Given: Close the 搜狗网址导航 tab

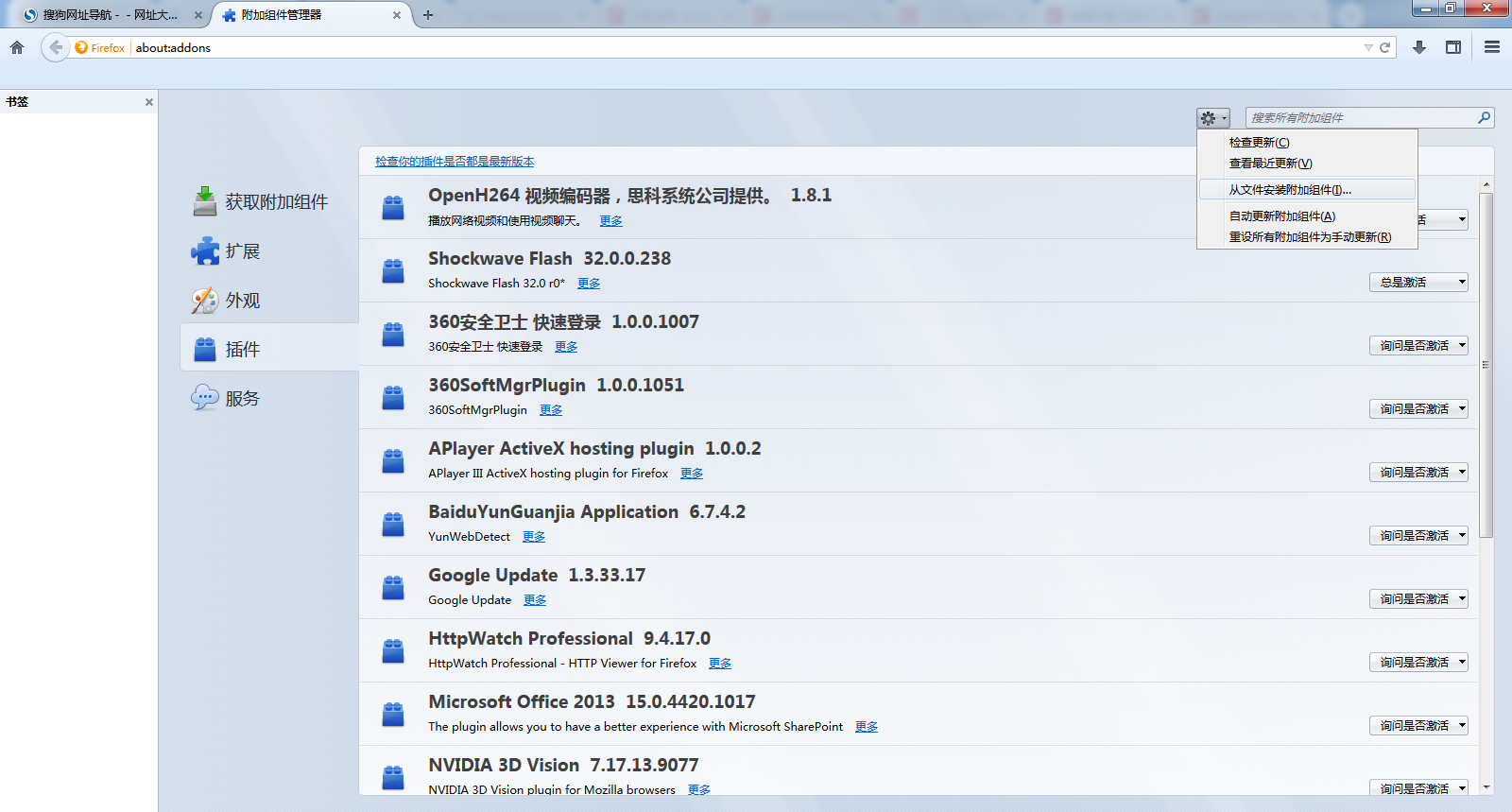Looking at the screenshot, I should tap(198, 15).
